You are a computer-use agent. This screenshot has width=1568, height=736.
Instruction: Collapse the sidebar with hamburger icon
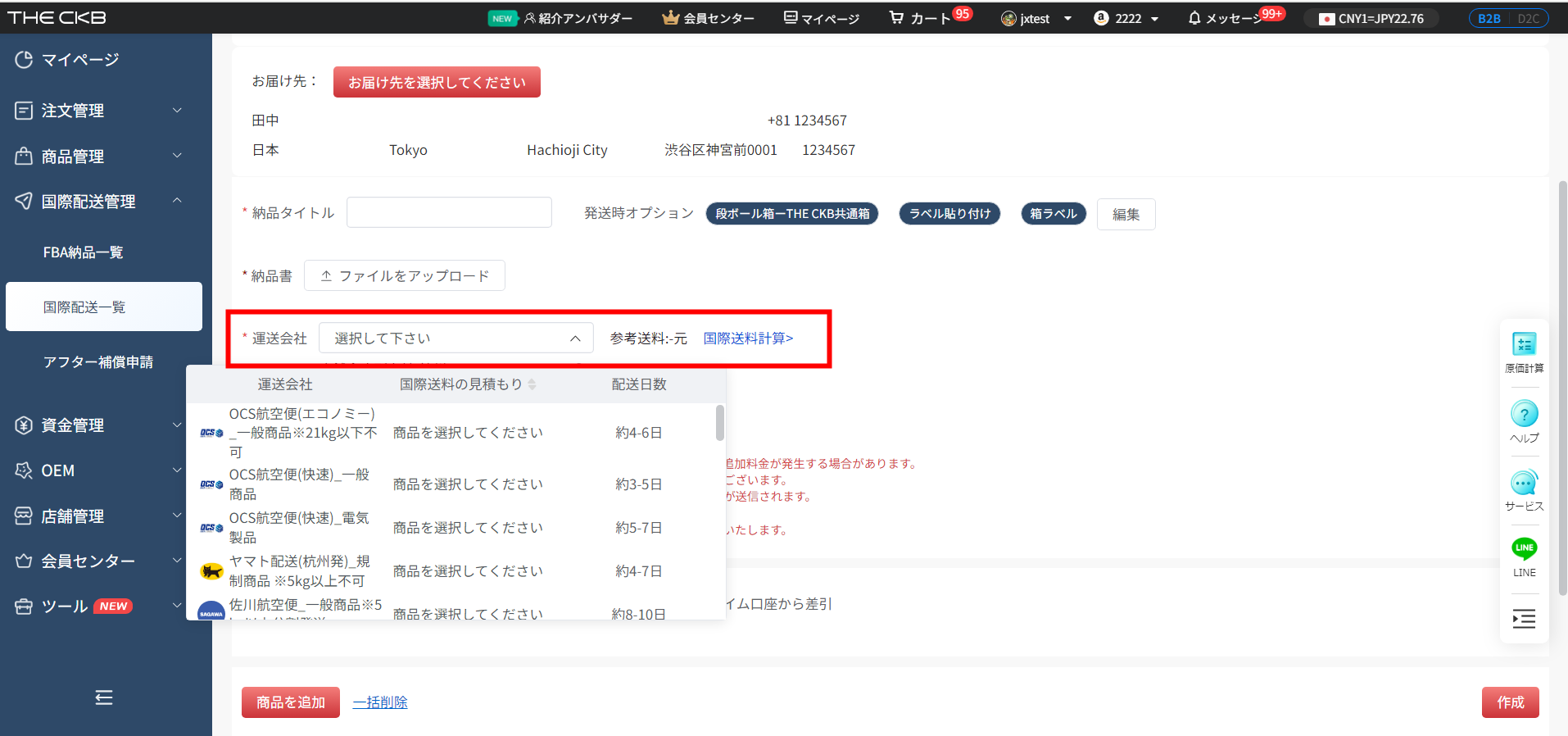pyautogui.click(x=104, y=697)
